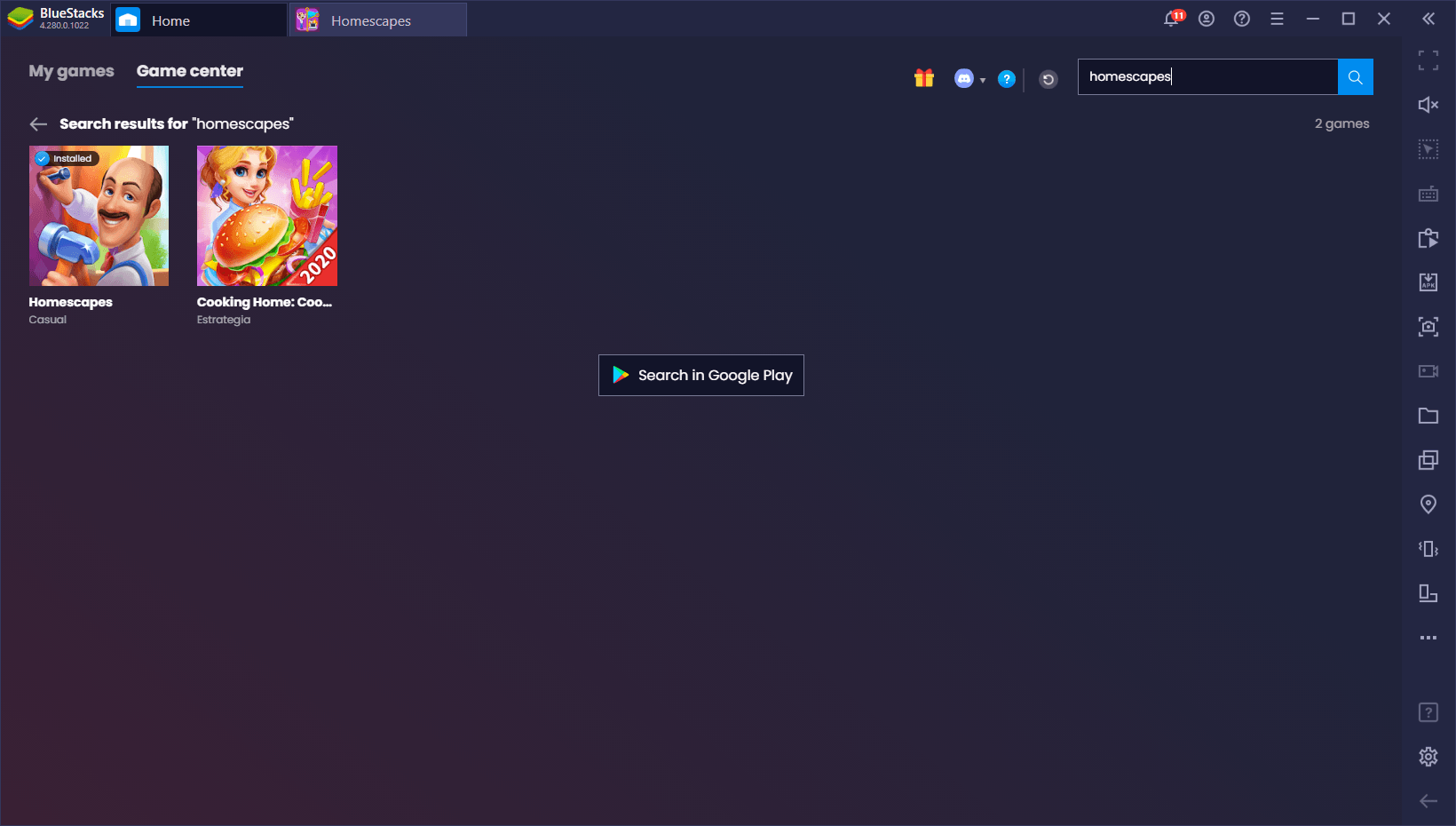Minimize the BlueStacks window
The image size is (1456, 826).
(x=1313, y=19)
